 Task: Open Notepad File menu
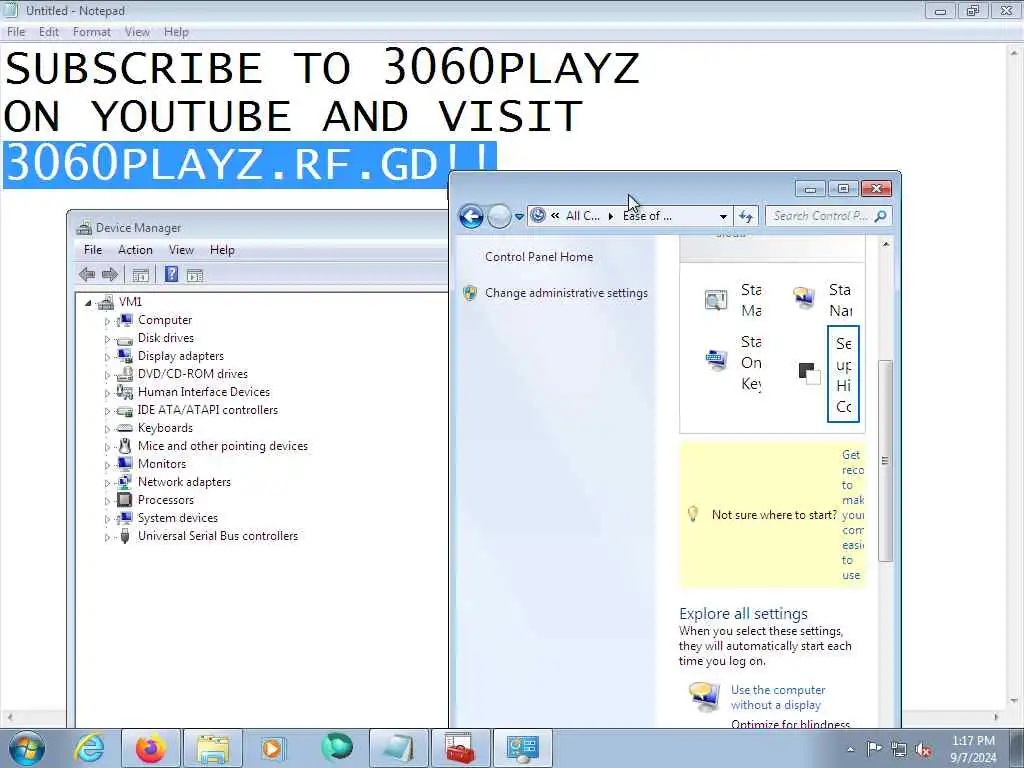point(16,32)
